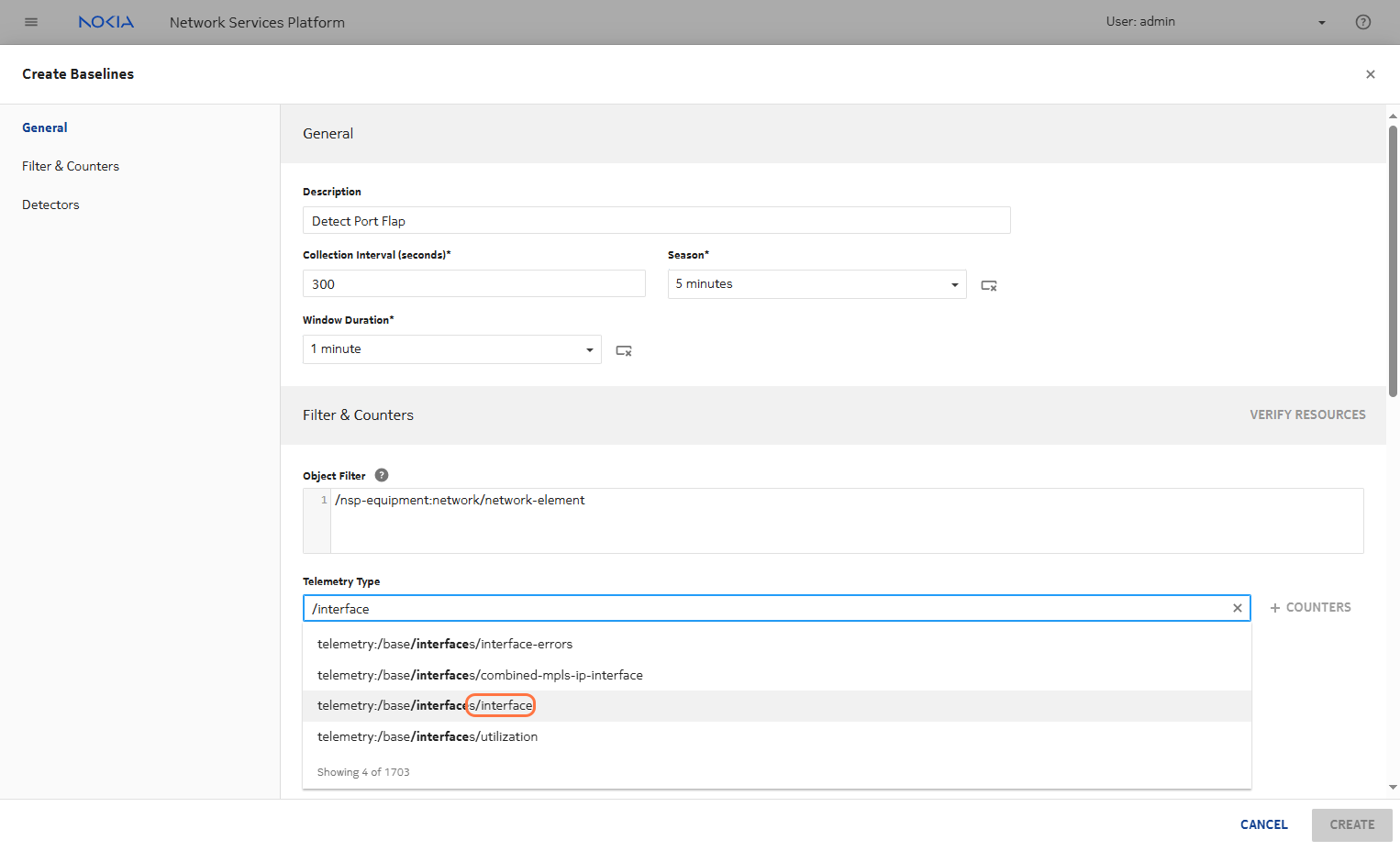Clear the Season field with reset icon
Viewport: 1400px width, 851px height.
988,285
